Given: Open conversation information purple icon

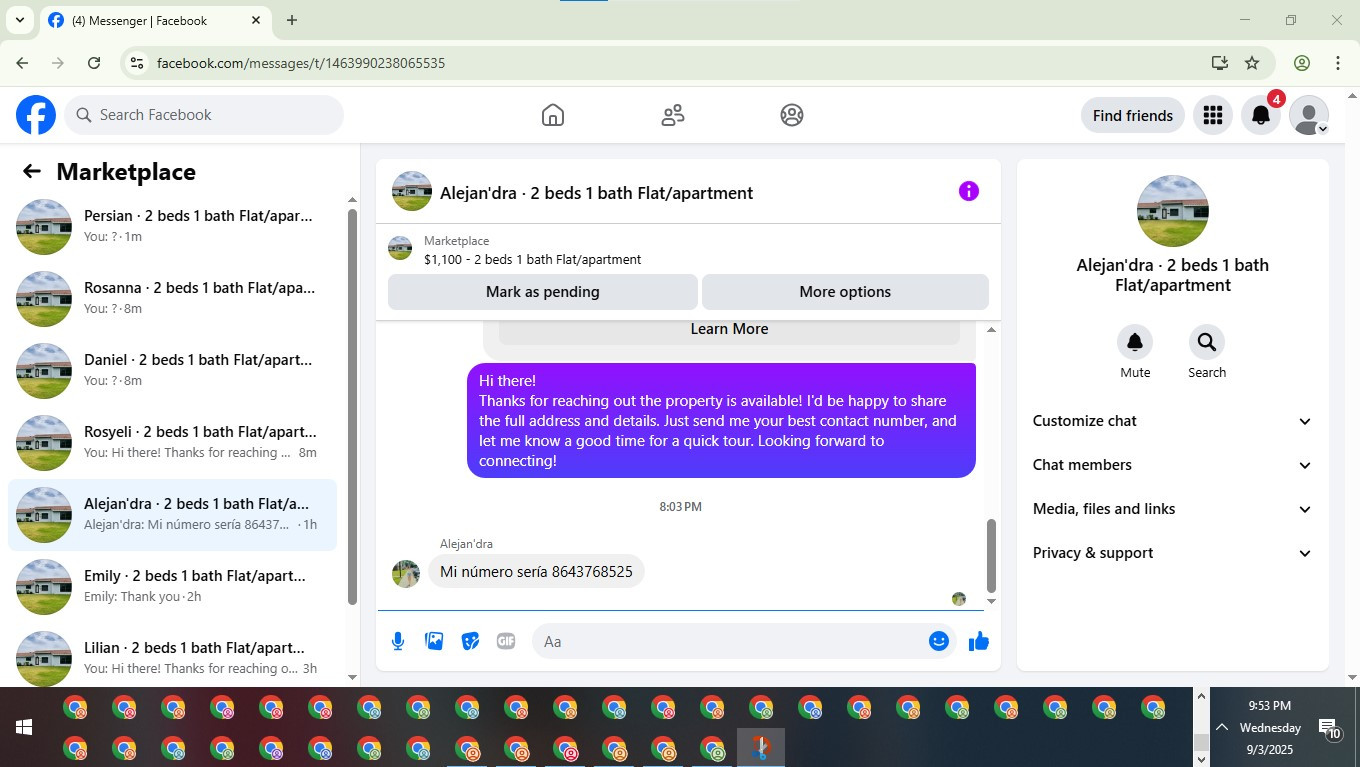Looking at the screenshot, I should 969,191.
